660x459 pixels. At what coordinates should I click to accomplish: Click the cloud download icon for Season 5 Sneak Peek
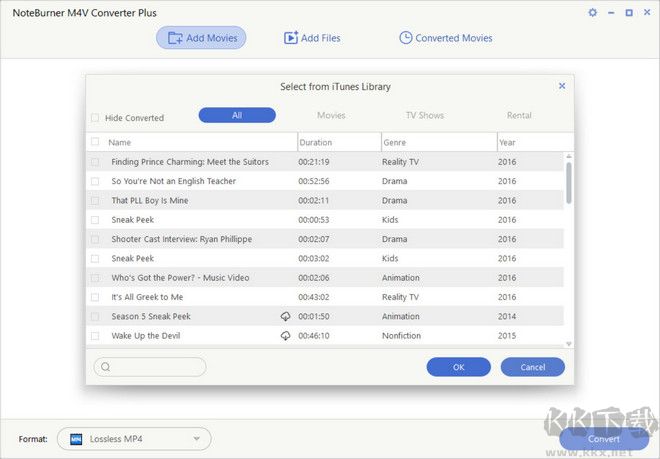tap(285, 317)
